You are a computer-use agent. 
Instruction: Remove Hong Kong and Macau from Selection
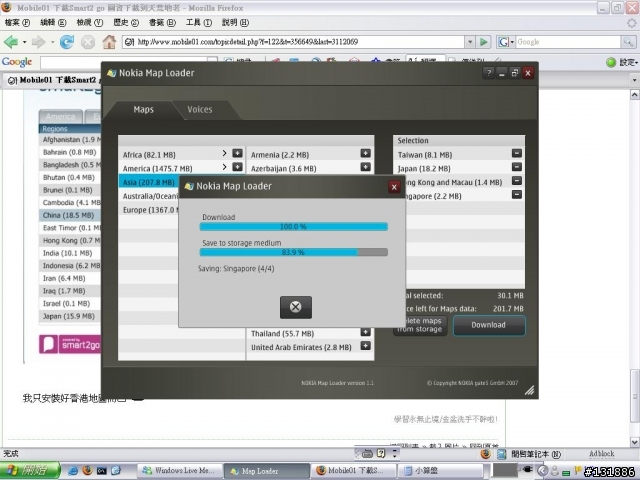[517, 181]
